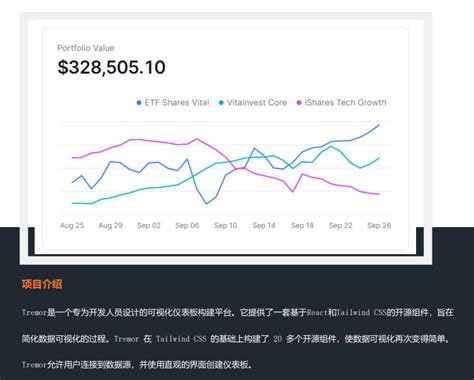
Task: Click the blue ETF Shares Vital legend dot
Action: pos(139,103)
